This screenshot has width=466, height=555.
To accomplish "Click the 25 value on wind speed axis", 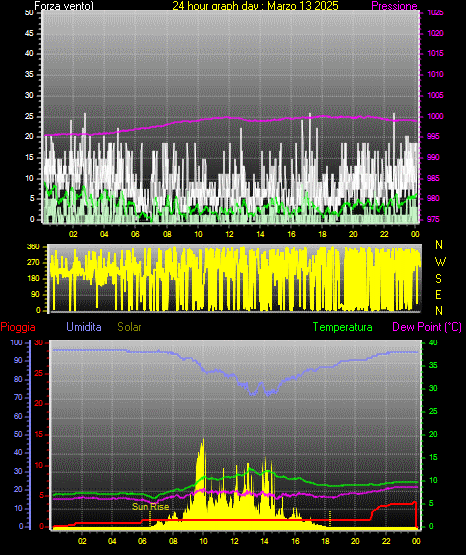I will pos(29,116).
